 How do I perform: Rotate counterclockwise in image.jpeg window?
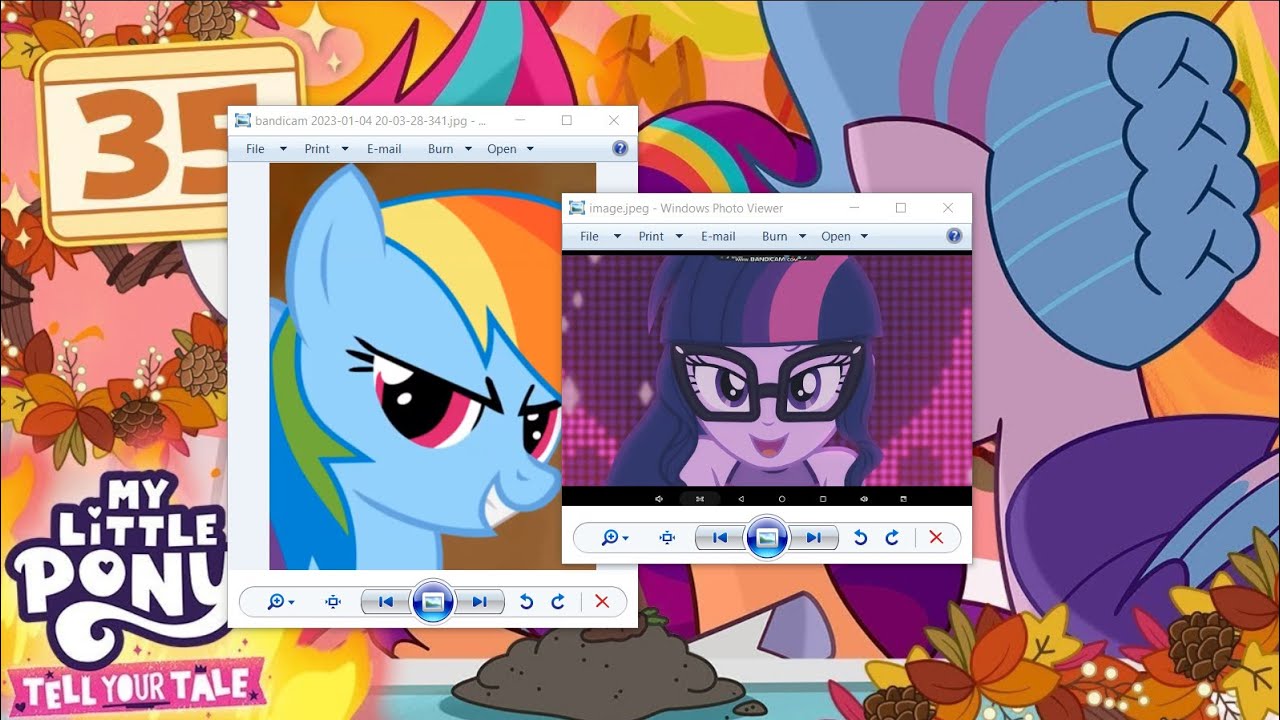[x=860, y=538]
